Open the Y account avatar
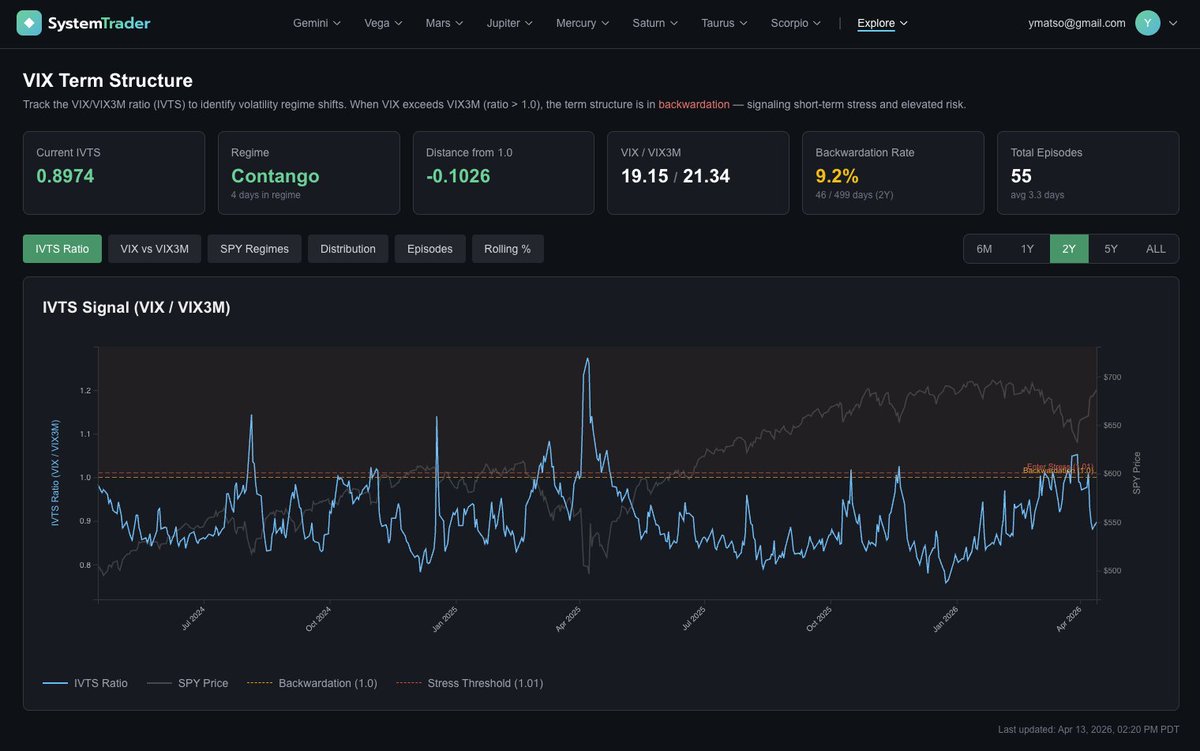Viewport: 1200px width, 751px height. click(x=1147, y=22)
